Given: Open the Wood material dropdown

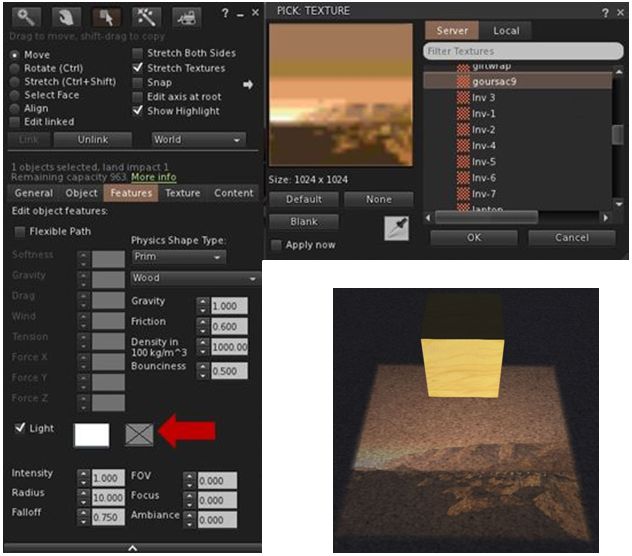Looking at the screenshot, I should (x=195, y=278).
